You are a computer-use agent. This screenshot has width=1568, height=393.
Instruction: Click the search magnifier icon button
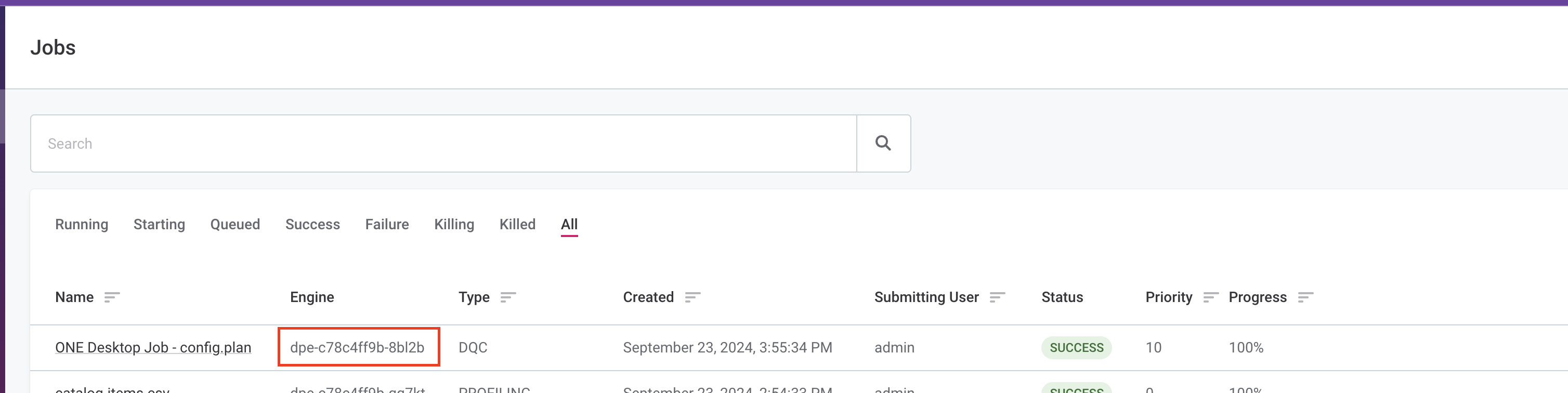[883, 143]
